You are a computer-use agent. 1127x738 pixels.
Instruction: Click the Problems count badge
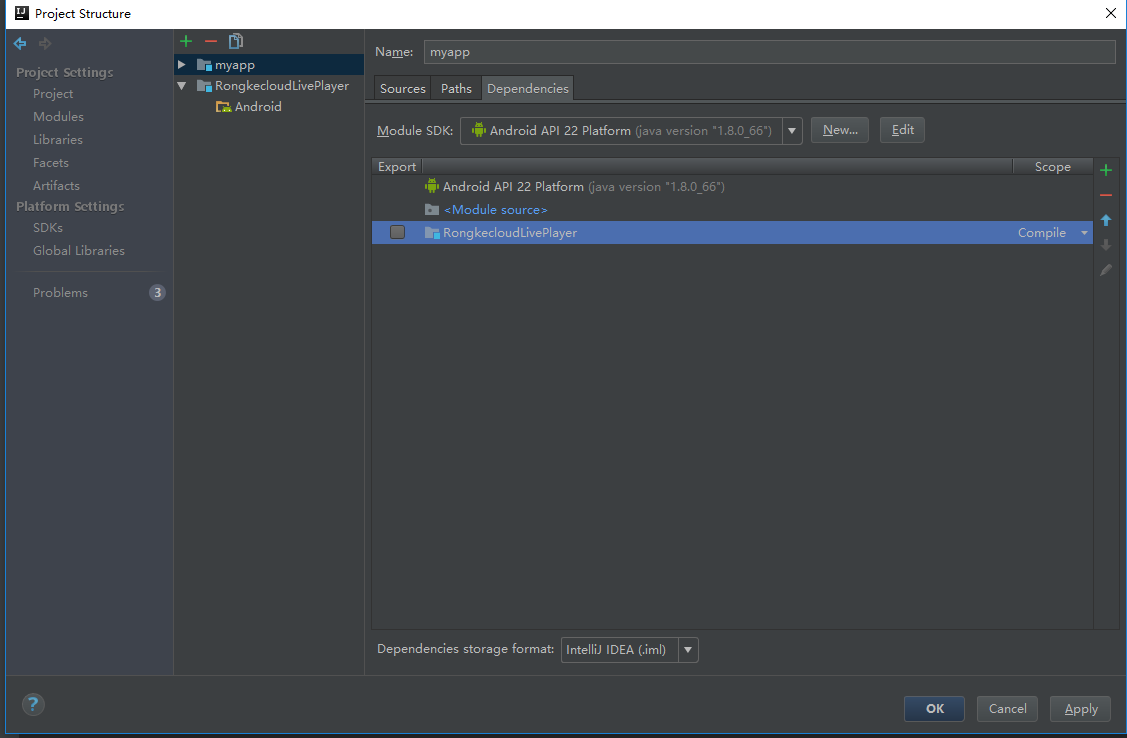coord(157,292)
